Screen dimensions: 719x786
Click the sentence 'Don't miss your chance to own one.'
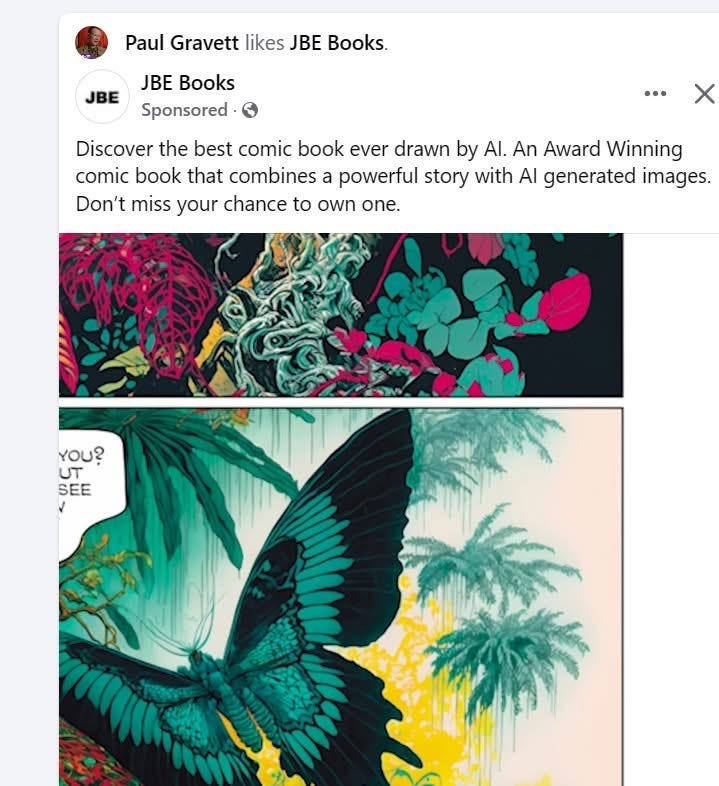coord(238,204)
